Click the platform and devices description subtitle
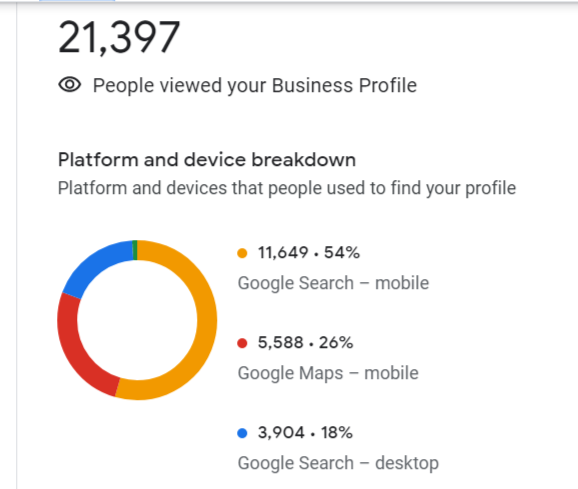578x489 pixels. click(287, 188)
